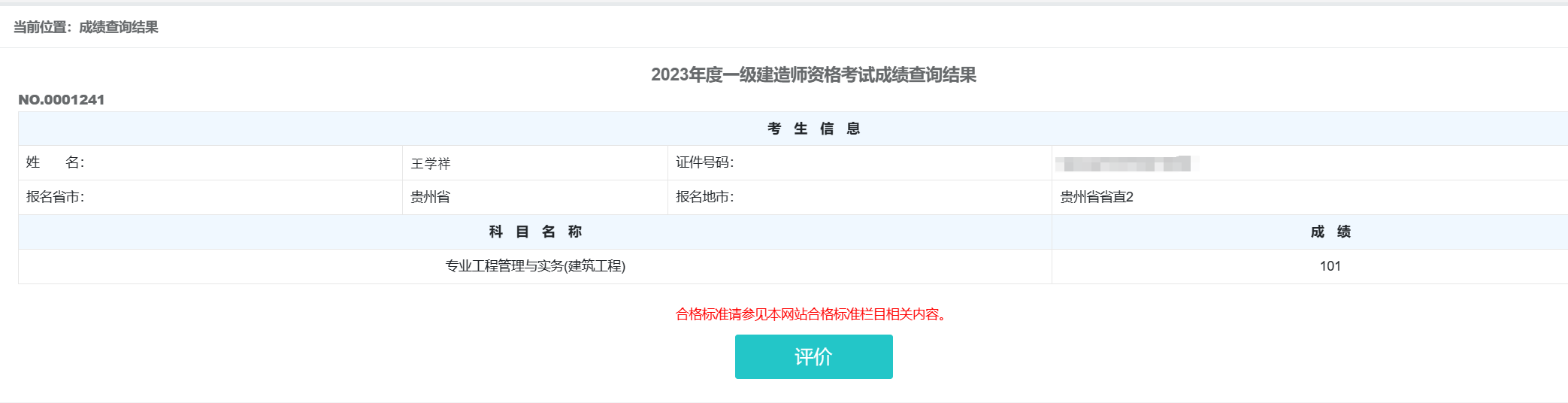Click the 姓名 field label
The image size is (1568, 403).
(55, 162)
